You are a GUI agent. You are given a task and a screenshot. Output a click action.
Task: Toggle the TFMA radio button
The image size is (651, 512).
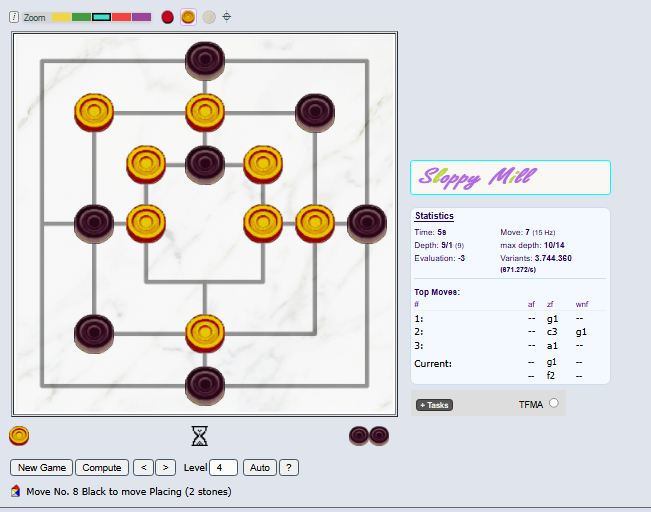coord(554,403)
